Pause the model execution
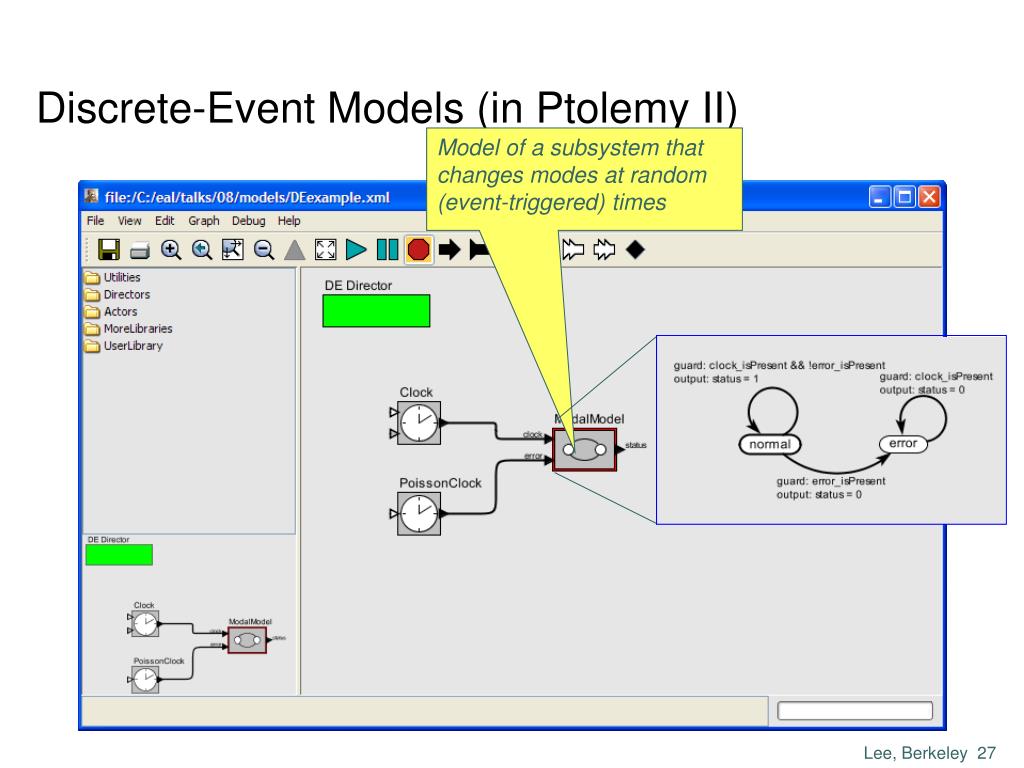 click(x=387, y=250)
